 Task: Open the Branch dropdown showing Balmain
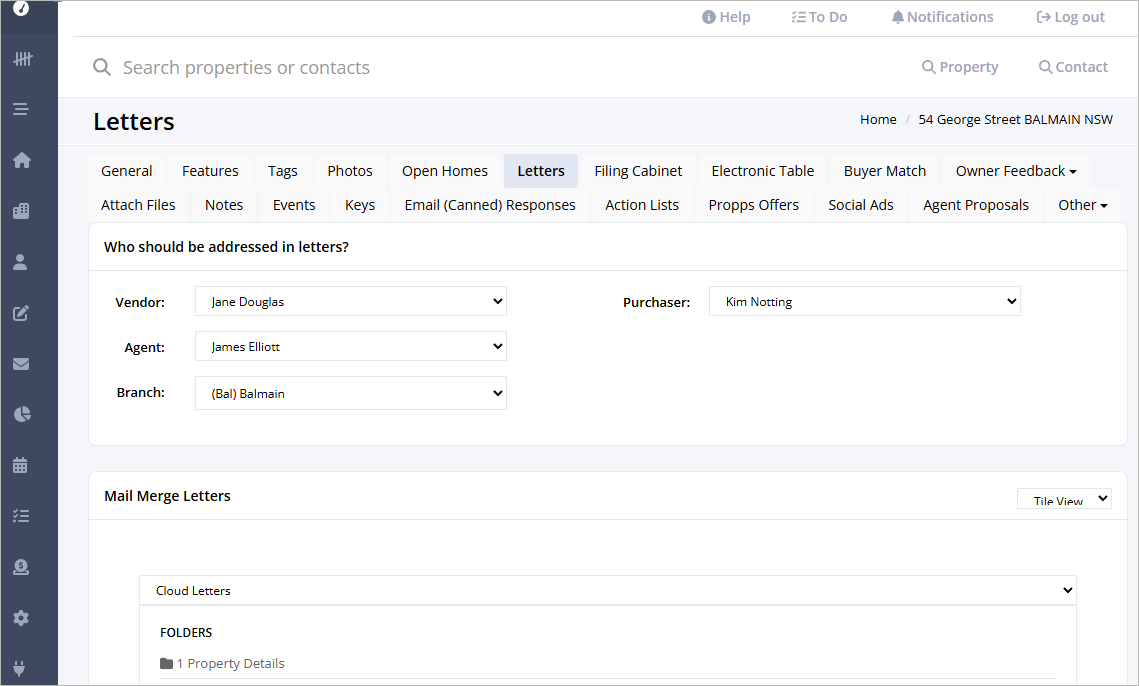(x=350, y=393)
